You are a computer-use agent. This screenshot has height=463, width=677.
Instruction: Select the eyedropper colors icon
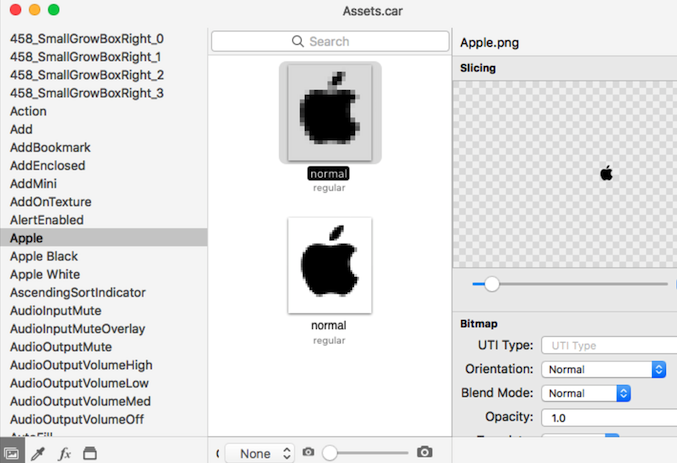pyautogui.click(x=38, y=453)
